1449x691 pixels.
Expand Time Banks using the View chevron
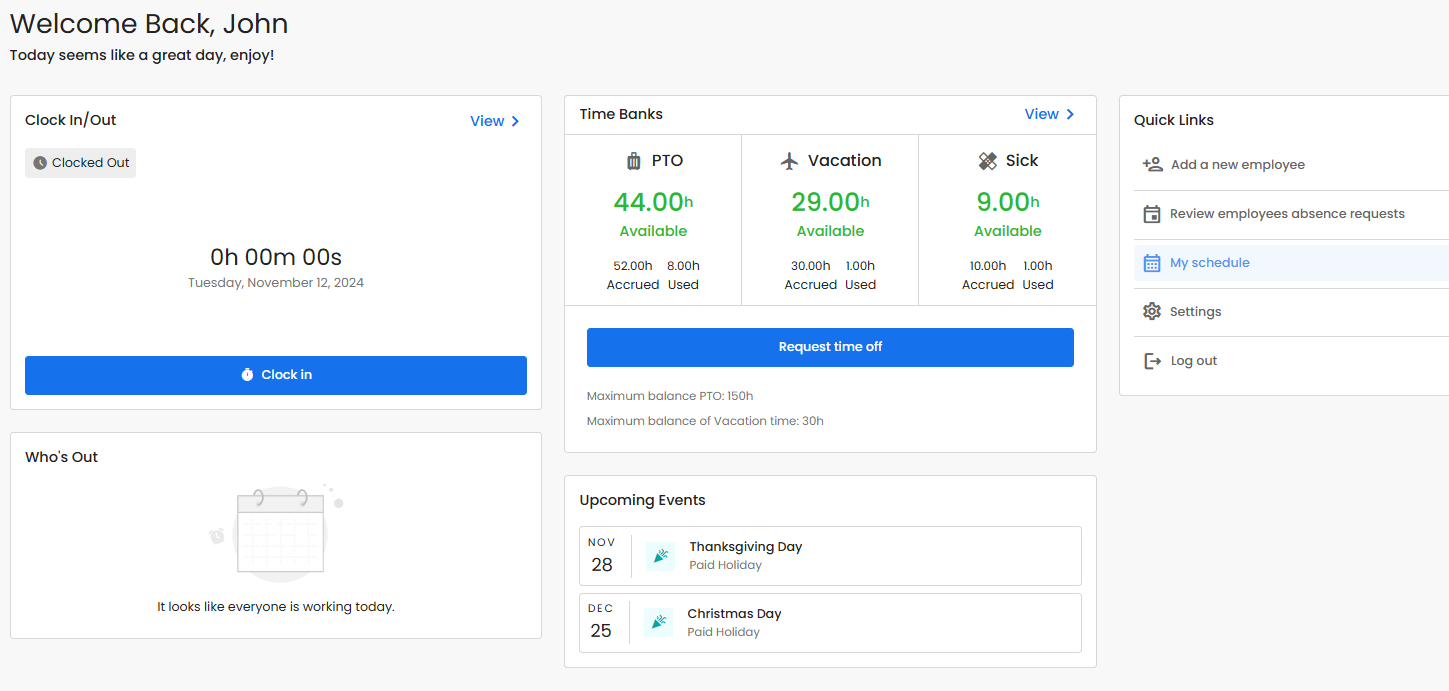[1070, 114]
